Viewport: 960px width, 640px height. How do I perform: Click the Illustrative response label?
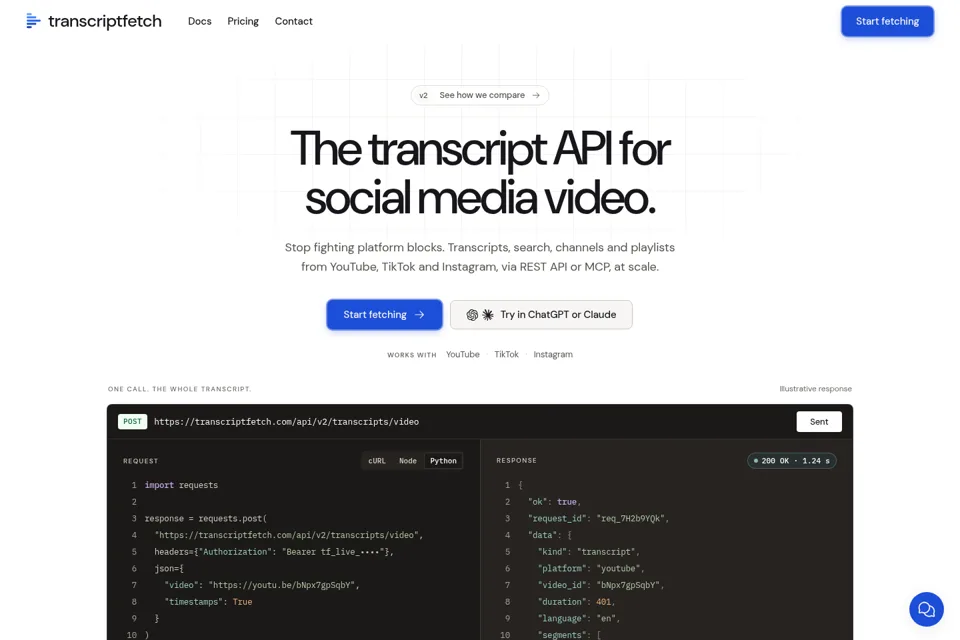(816, 389)
